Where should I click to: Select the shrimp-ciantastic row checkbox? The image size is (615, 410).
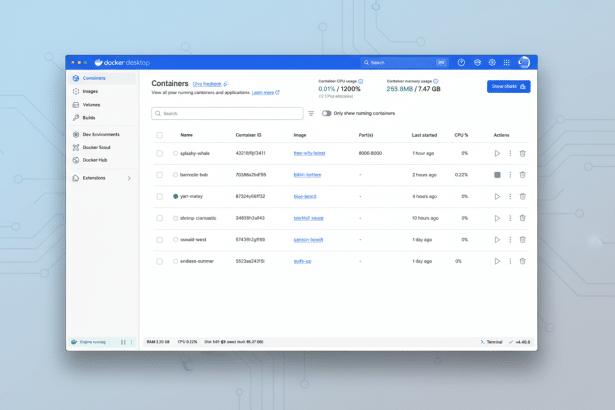coord(160,218)
